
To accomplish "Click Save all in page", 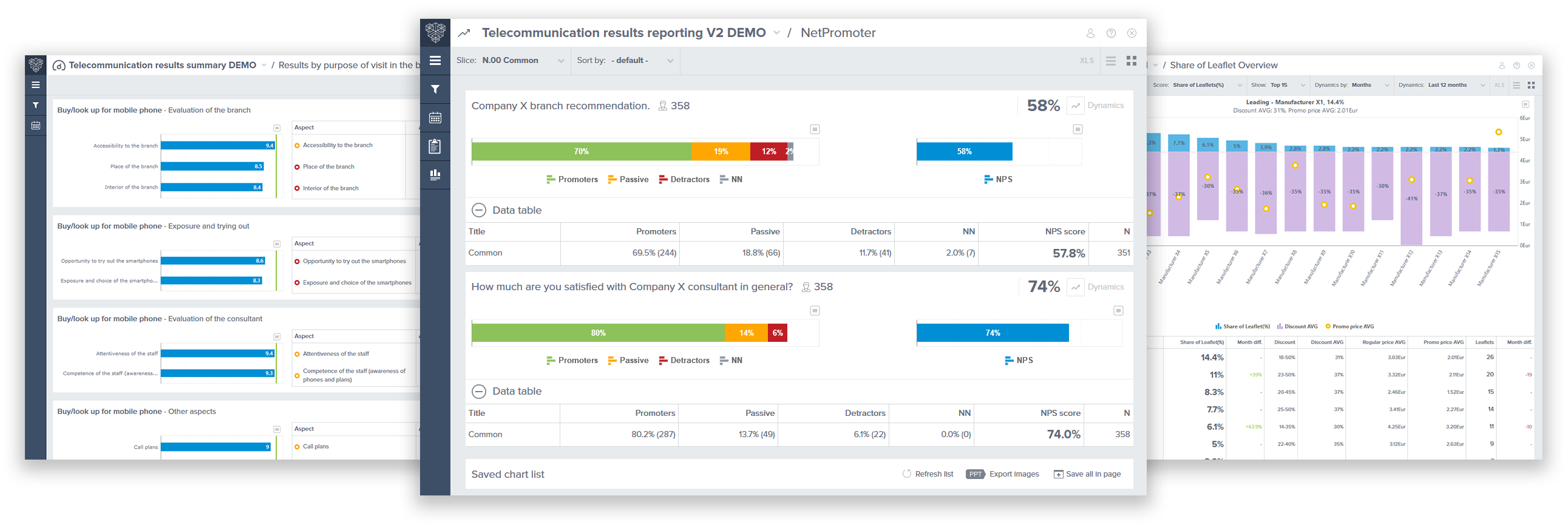I will [1087, 474].
